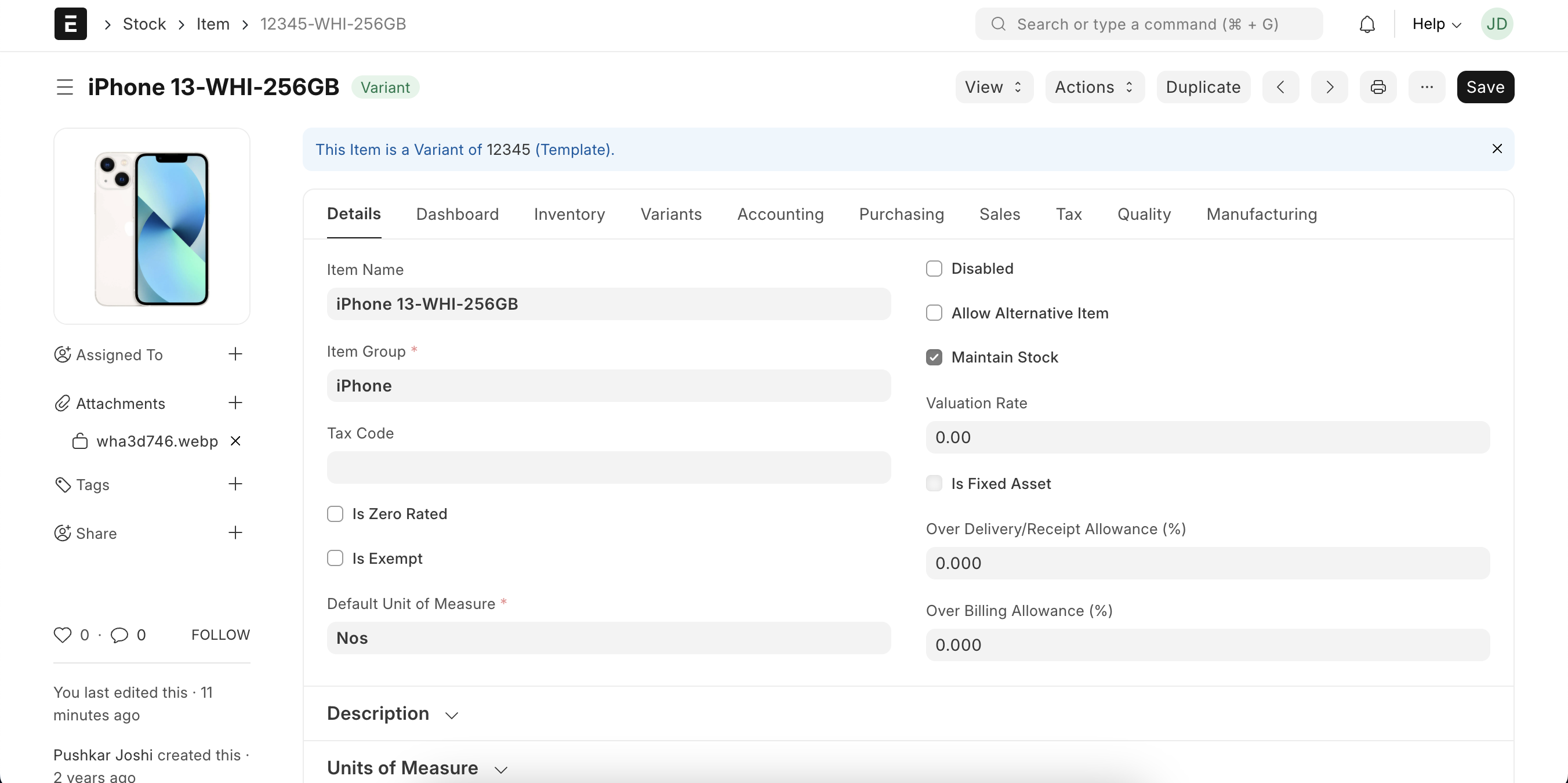1568x783 pixels.
Task: Focus the search or command bar
Action: pyautogui.click(x=1149, y=24)
